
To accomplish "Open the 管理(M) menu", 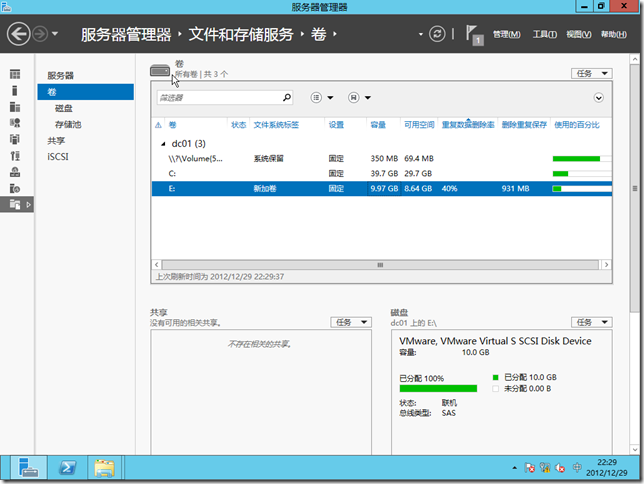I will pos(507,35).
